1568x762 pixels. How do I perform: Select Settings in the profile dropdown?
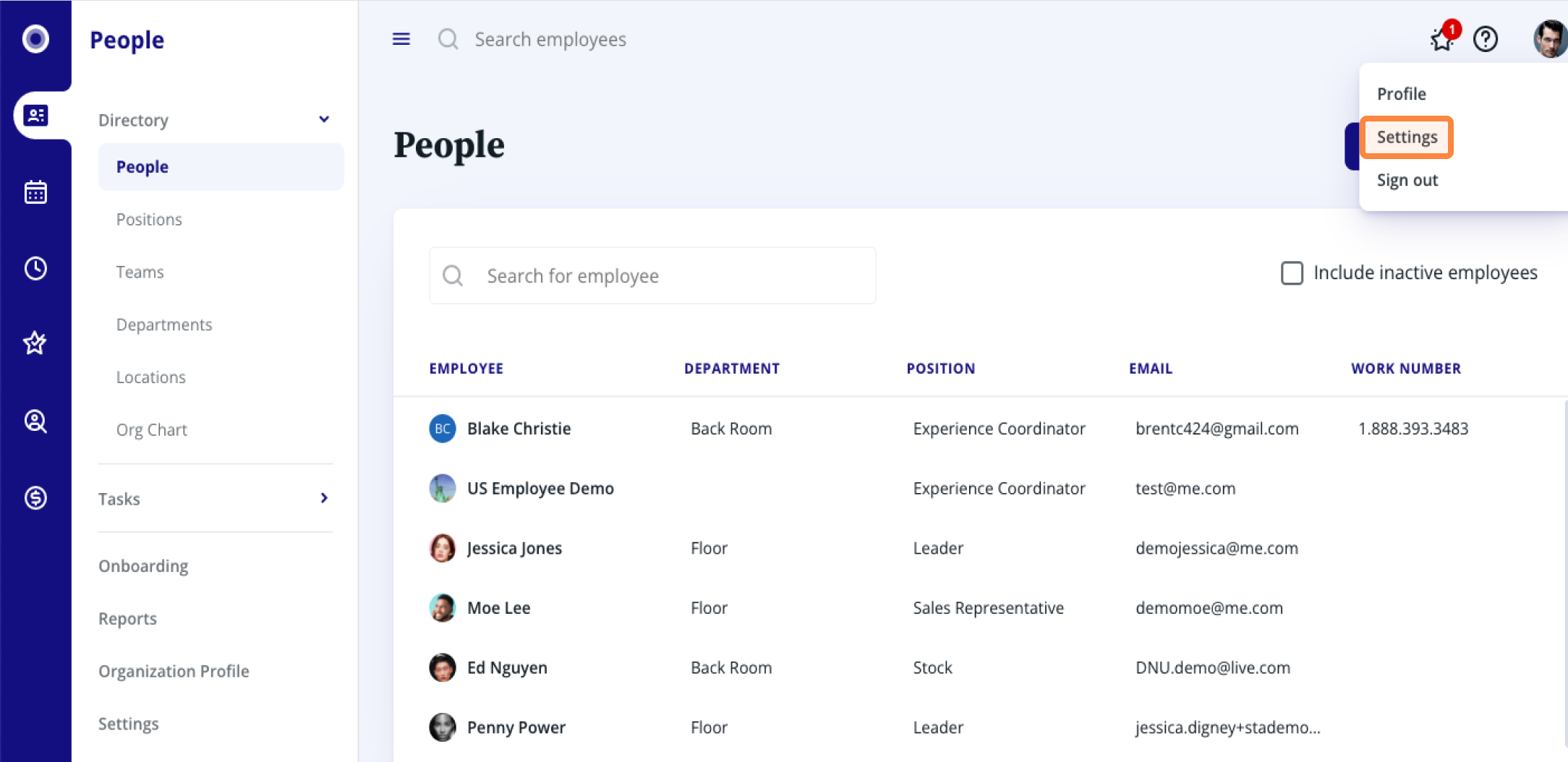point(1407,137)
